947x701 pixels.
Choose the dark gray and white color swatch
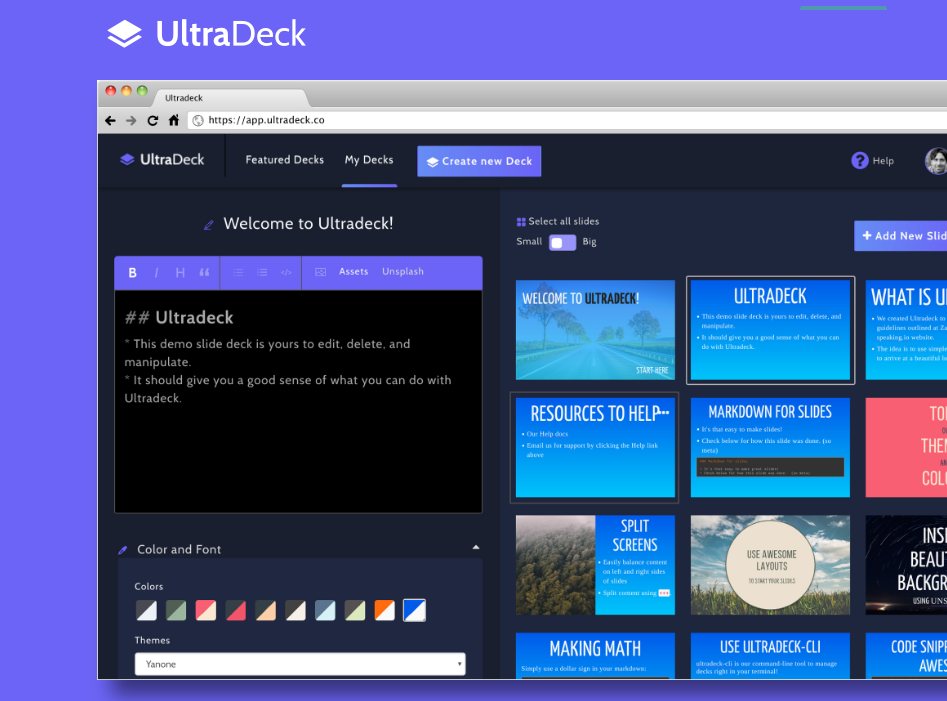[146, 610]
